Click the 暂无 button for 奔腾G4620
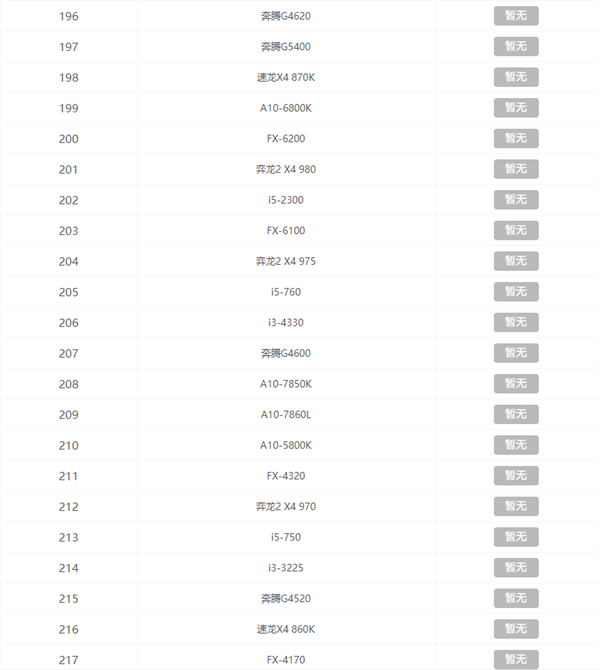The image size is (600, 670). [x=515, y=16]
